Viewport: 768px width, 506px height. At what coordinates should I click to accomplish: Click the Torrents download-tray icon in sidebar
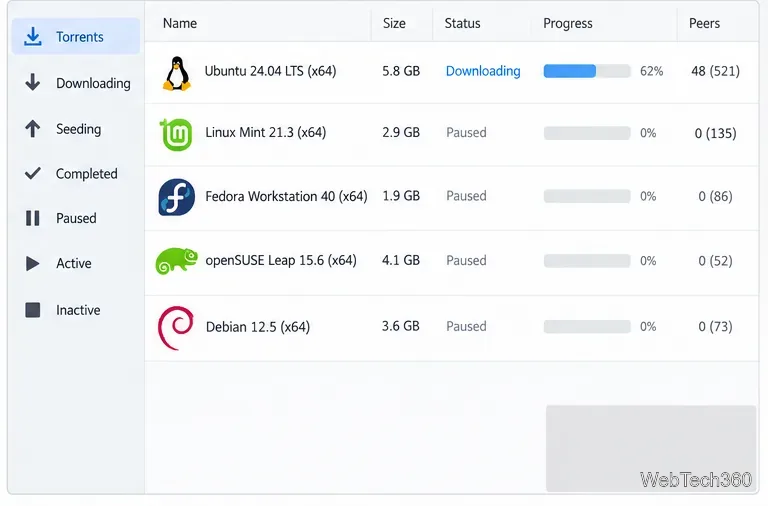coord(33,37)
